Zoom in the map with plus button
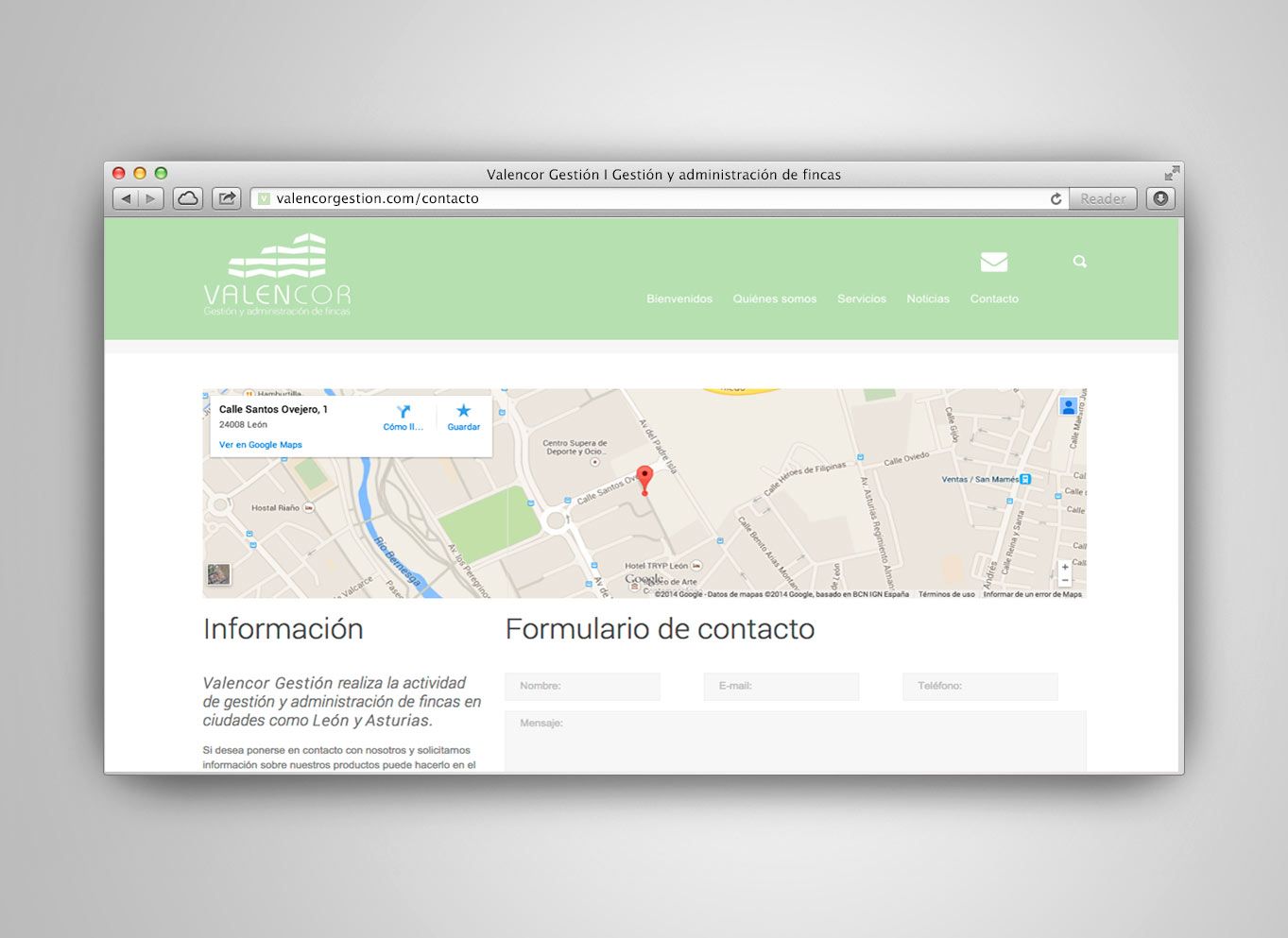1288x938 pixels. [1065, 568]
